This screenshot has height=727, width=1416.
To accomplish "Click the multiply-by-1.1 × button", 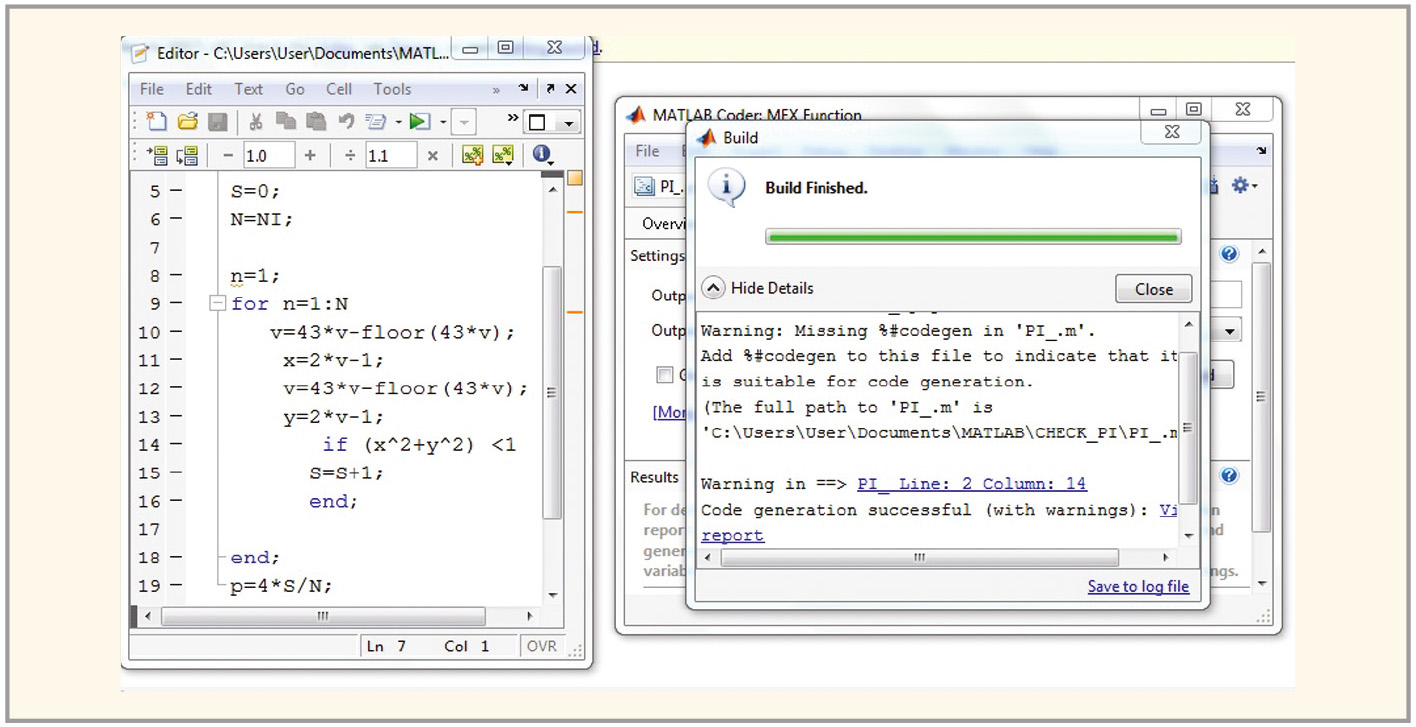I will pyautogui.click(x=432, y=155).
